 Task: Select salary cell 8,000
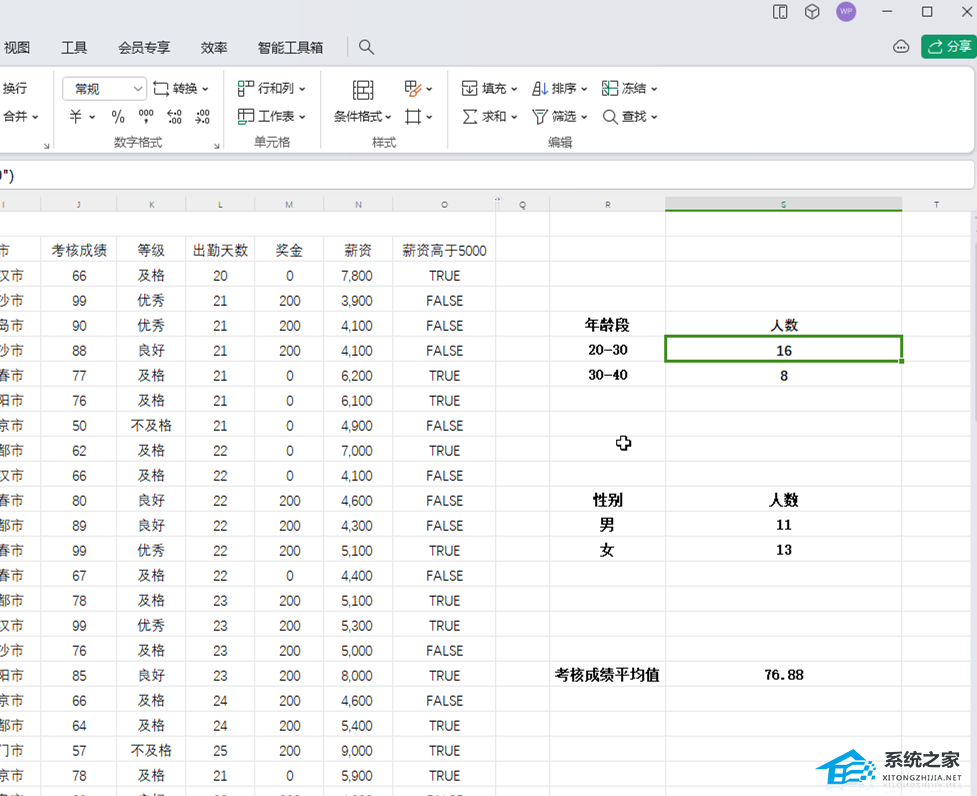pyautogui.click(x=358, y=675)
